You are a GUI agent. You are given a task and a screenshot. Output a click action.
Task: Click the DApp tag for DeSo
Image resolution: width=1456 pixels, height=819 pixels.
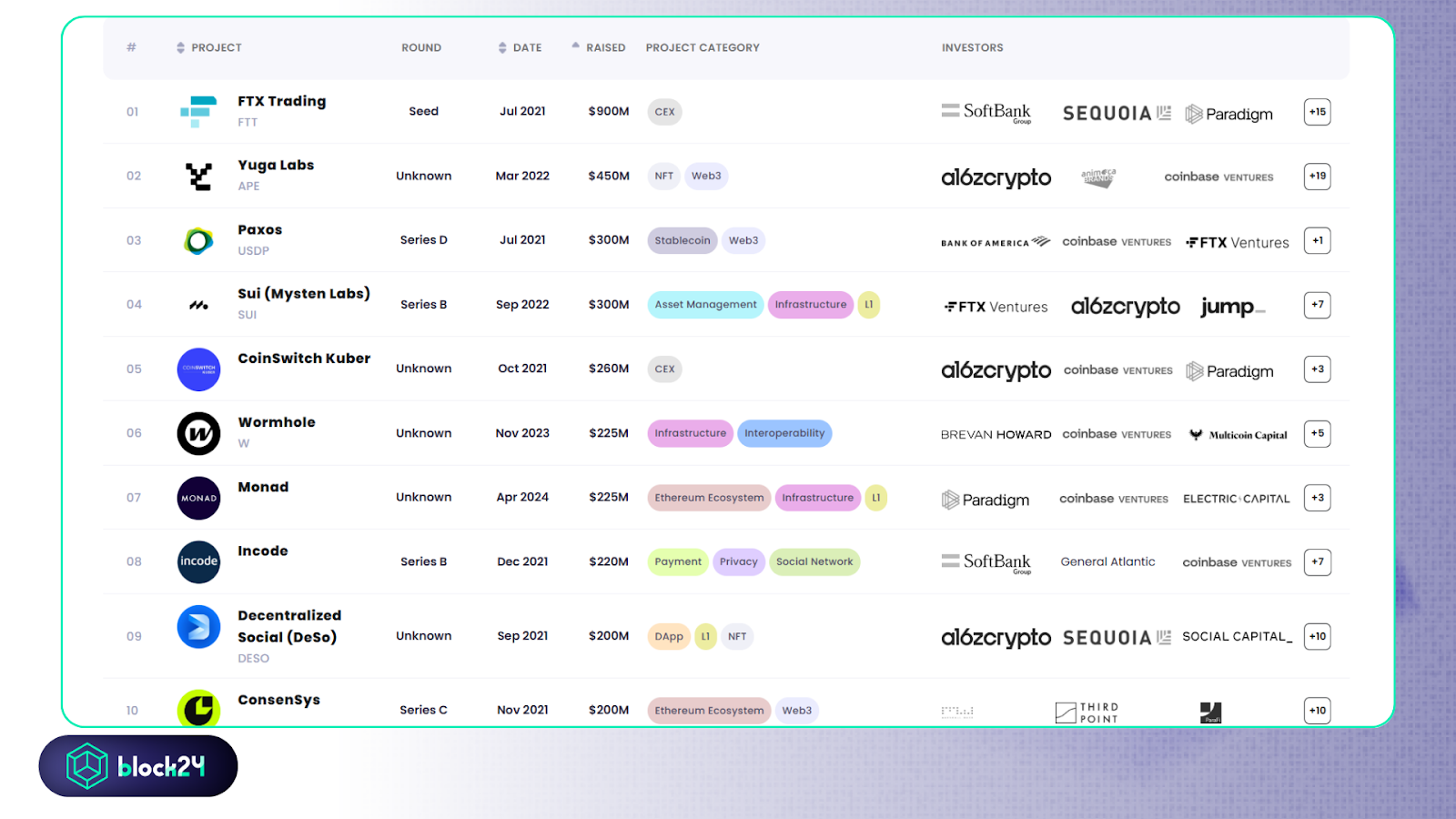(669, 636)
